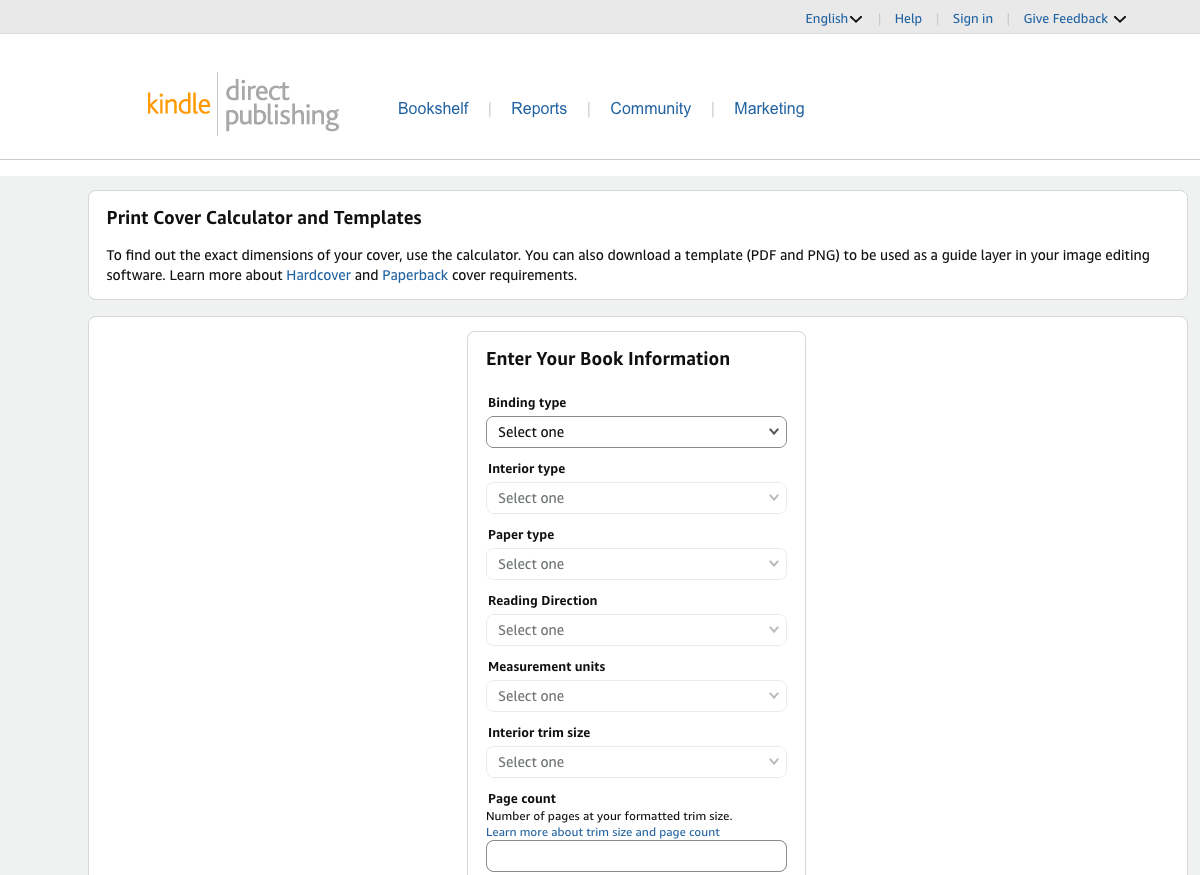Image resolution: width=1200 pixels, height=875 pixels.
Task: Open the Reading Direction dropdown
Action: click(636, 630)
